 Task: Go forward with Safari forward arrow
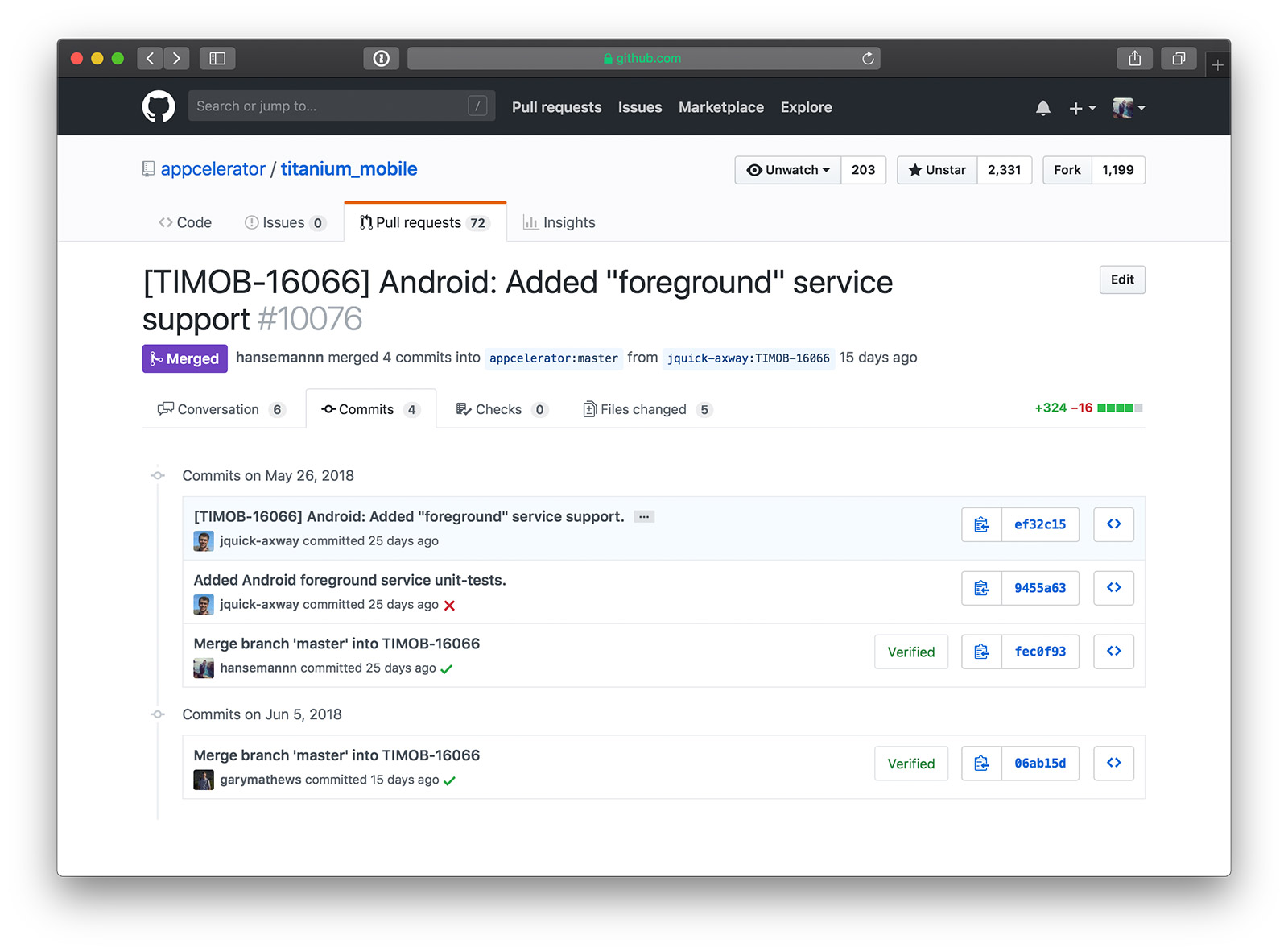pos(176,58)
